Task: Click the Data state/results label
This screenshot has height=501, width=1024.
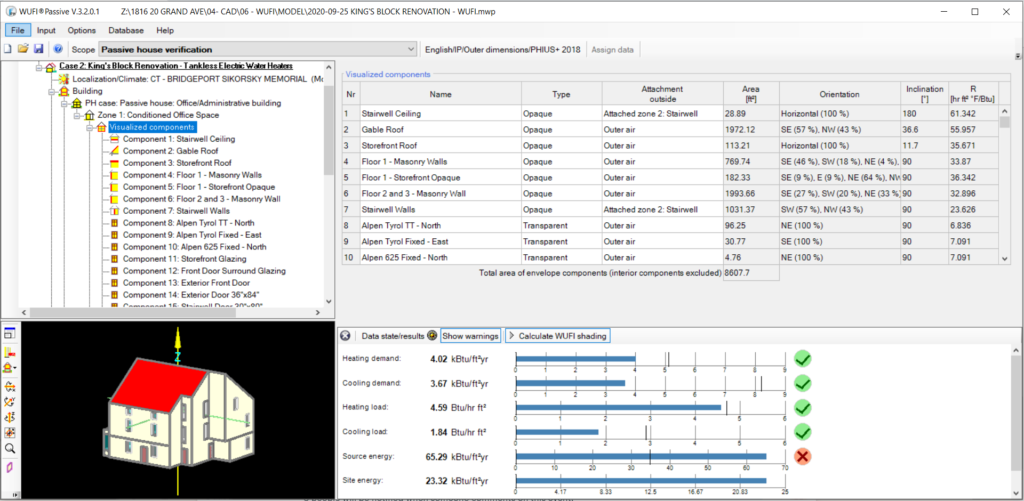Action: (x=392, y=336)
